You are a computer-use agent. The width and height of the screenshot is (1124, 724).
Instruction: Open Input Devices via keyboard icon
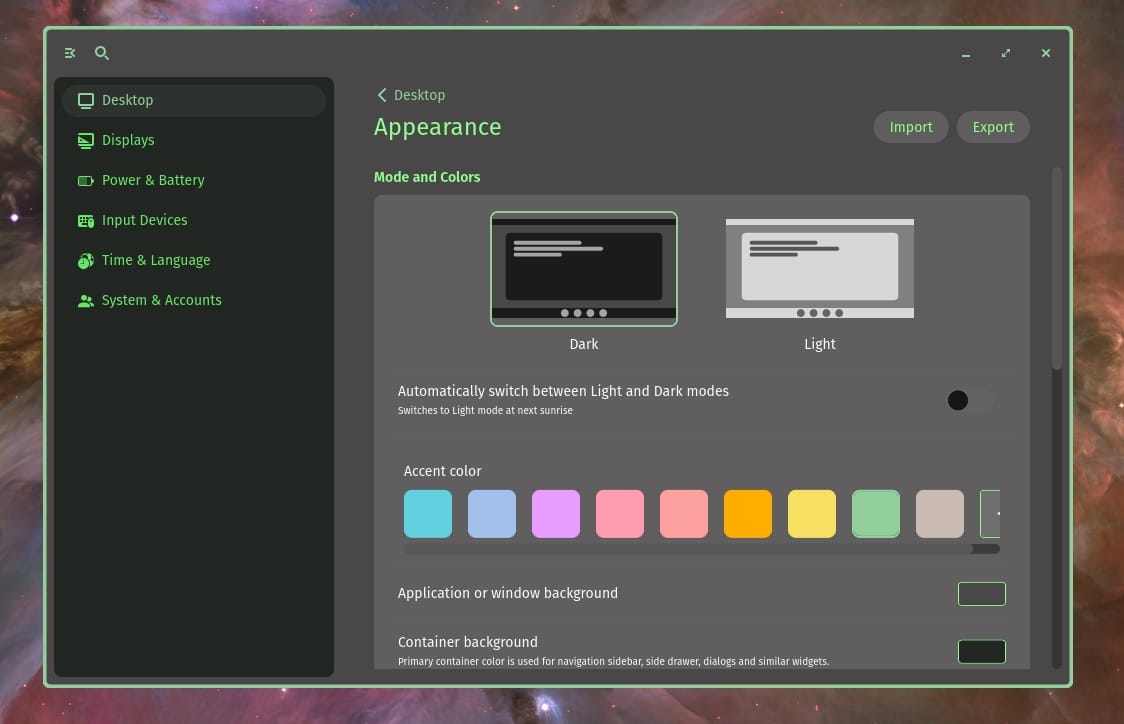click(x=85, y=220)
